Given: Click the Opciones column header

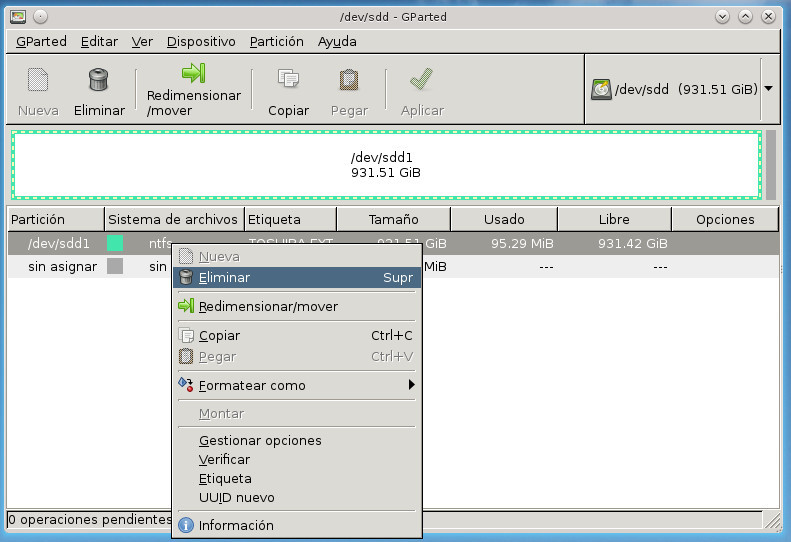Looking at the screenshot, I should 725,220.
